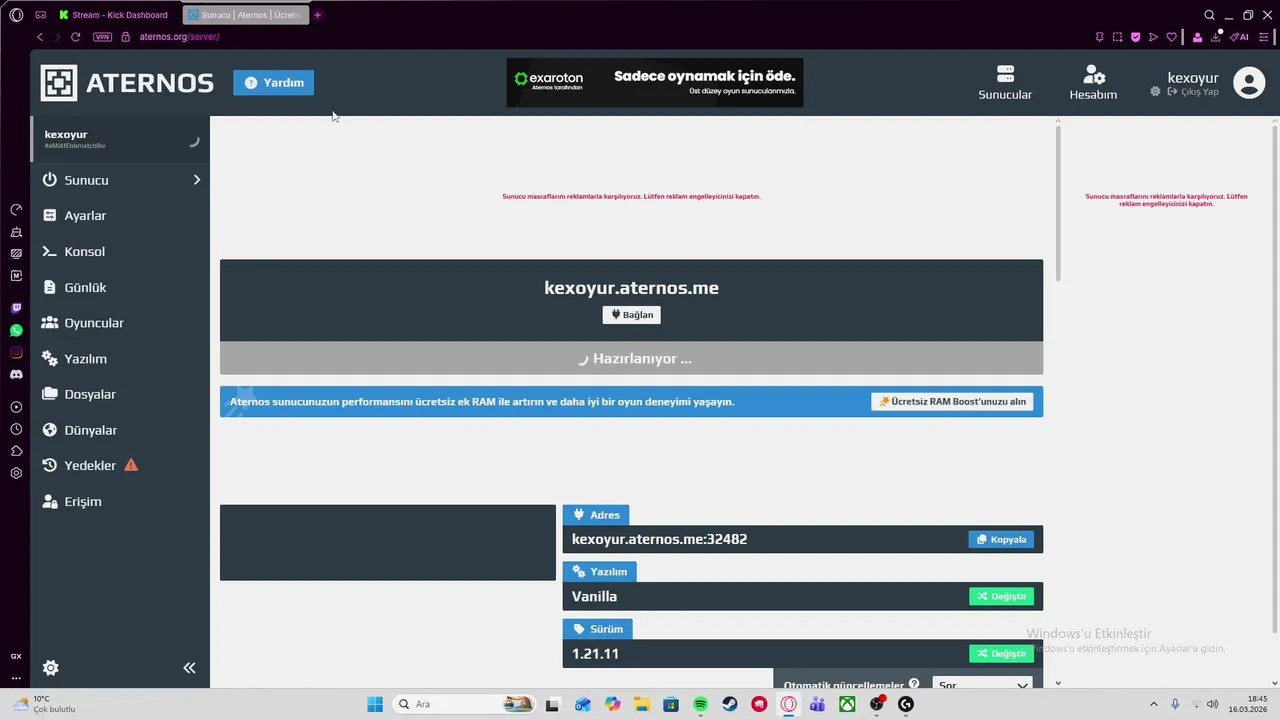Open Windows Start menu

375,704
